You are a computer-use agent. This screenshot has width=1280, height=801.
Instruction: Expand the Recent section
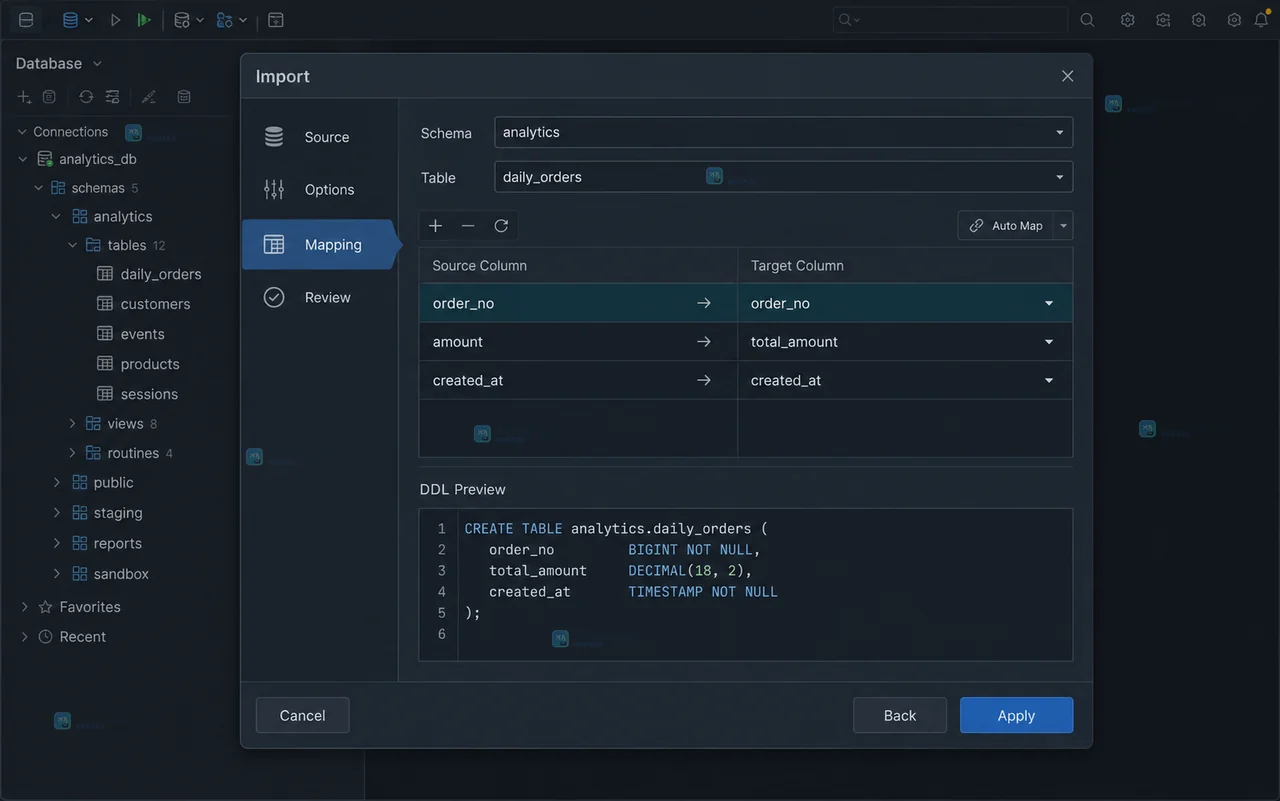click(25, 637)
